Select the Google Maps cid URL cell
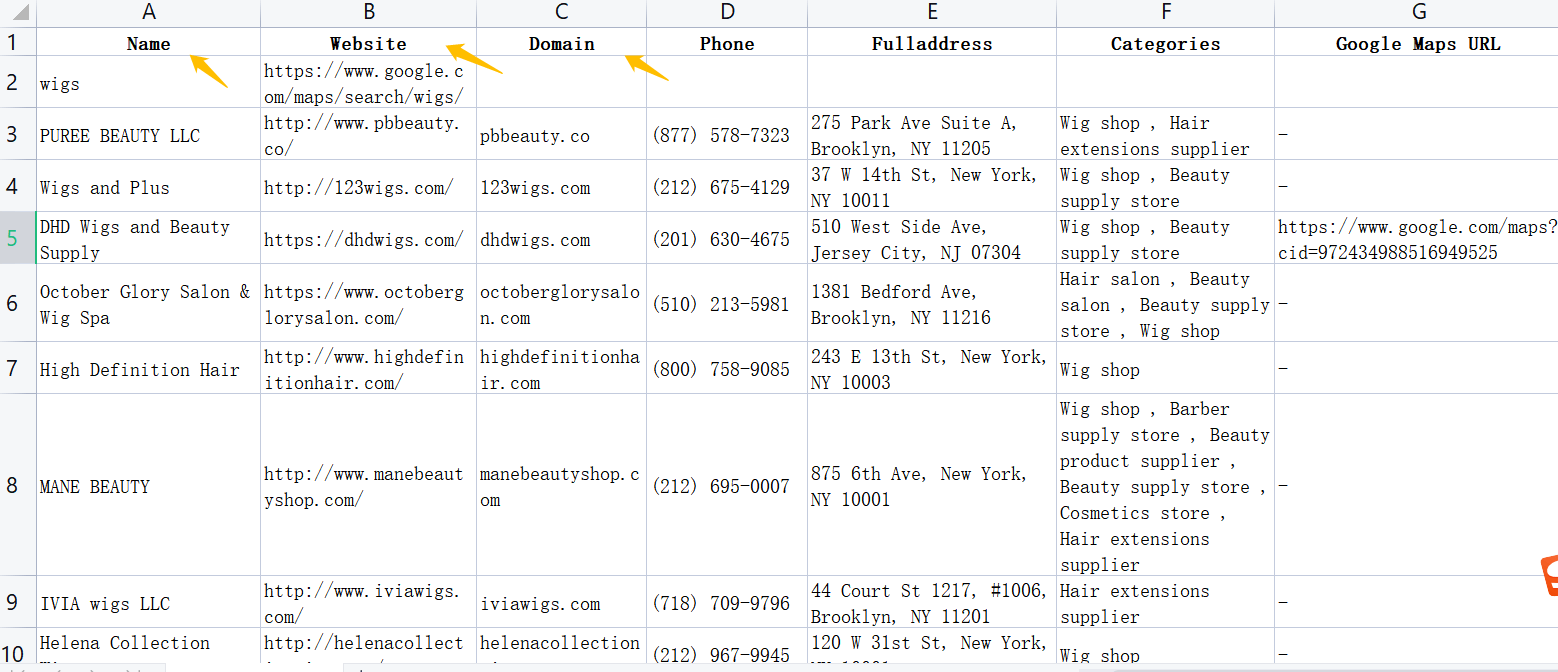This screenshot has height=672, width=1558. pos(1417,238)
